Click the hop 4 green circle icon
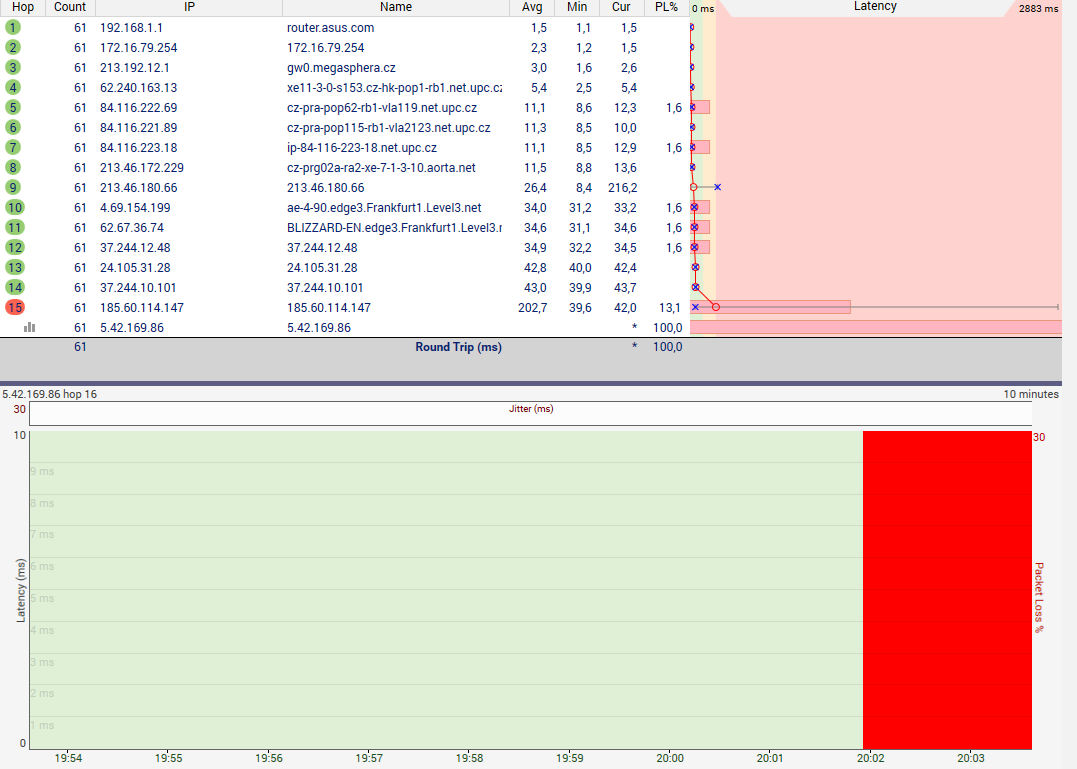1077x769 pixels. coord(13,87)
